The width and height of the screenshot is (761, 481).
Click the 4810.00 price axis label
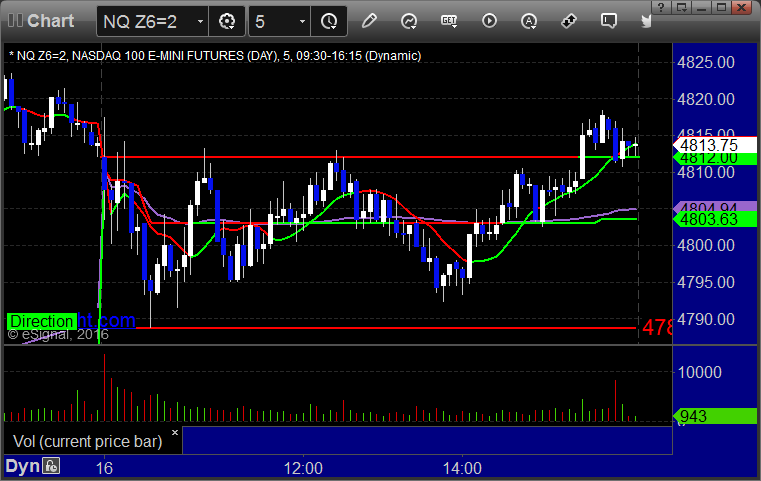coord(706,172)
